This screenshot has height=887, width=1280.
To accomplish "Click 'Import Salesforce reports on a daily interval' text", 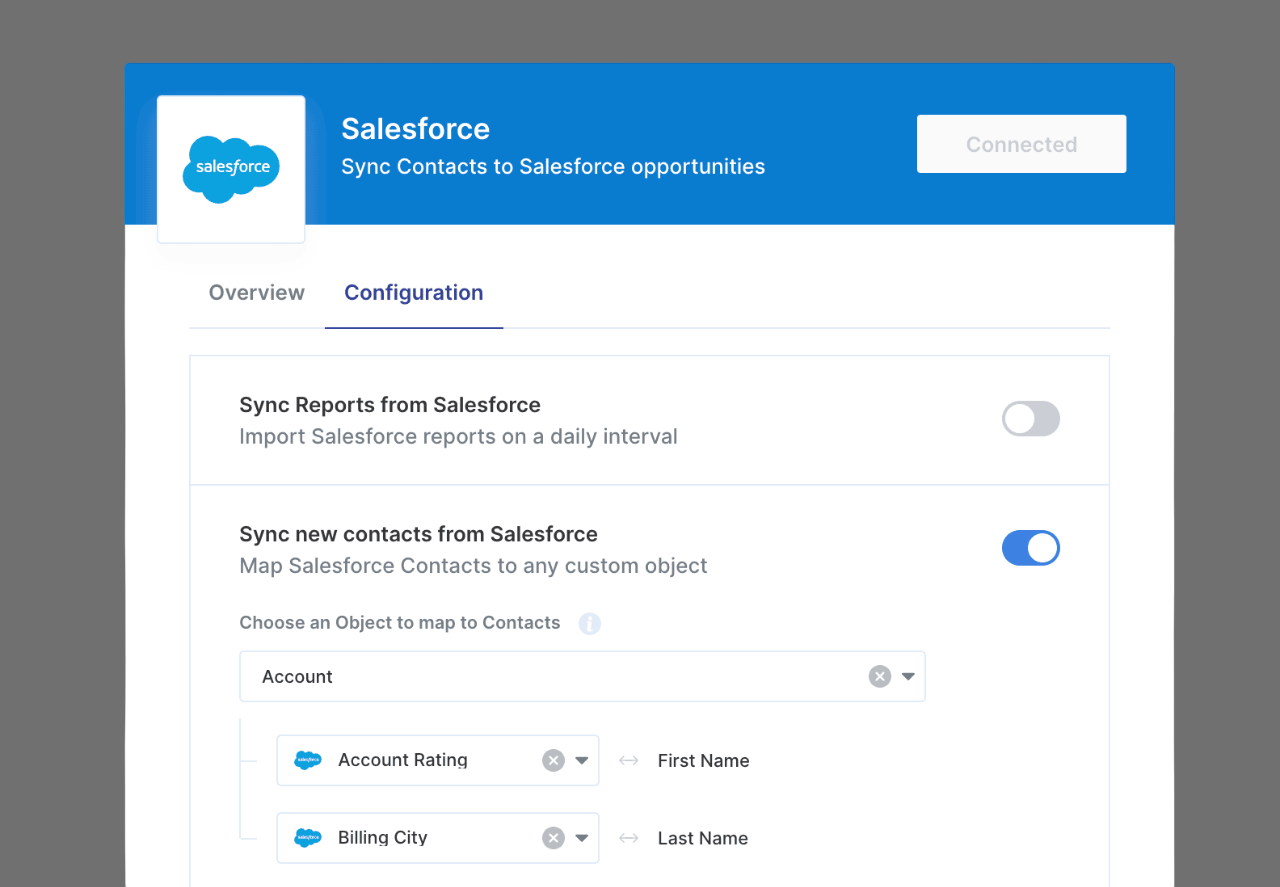I will [x=458, y=437].
